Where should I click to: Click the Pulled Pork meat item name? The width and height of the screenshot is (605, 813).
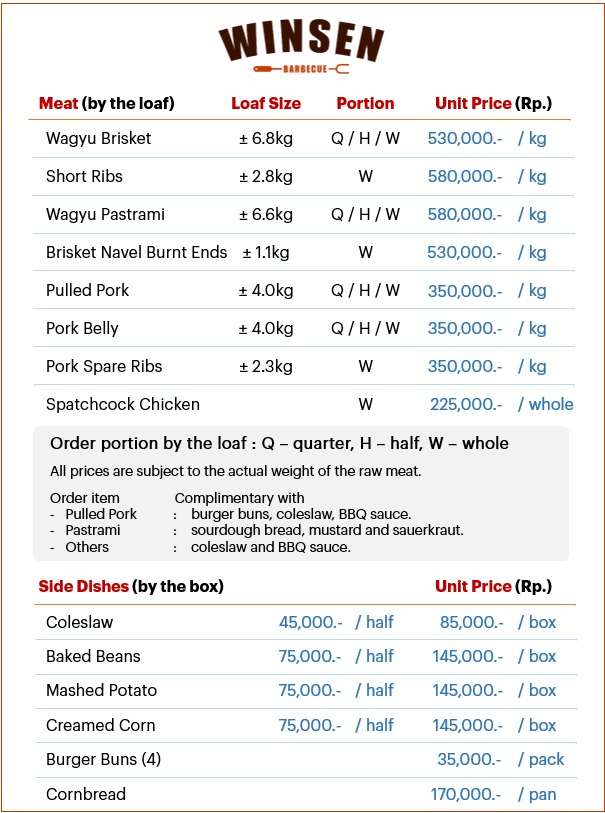tap(87, 290)
